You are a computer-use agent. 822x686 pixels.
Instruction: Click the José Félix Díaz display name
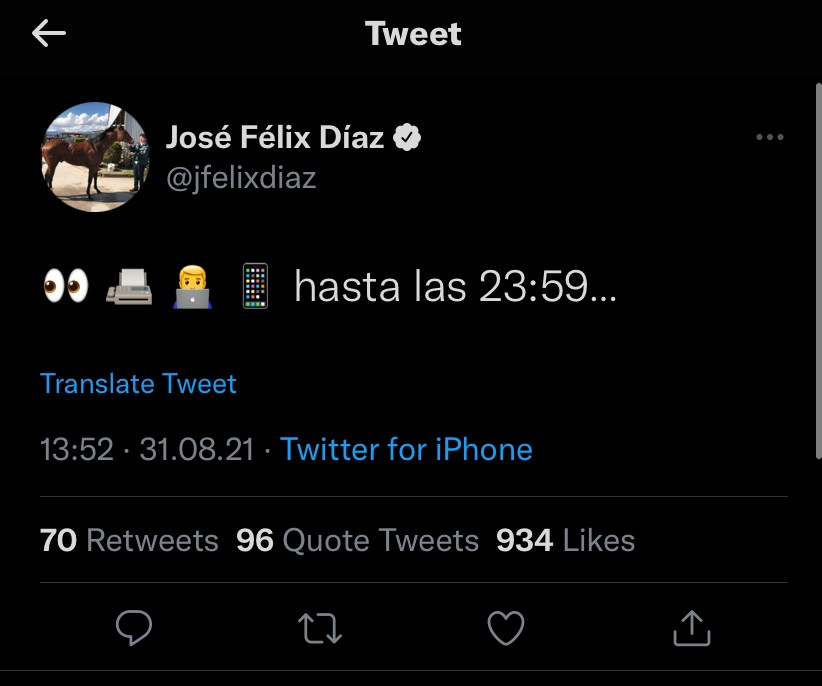[x=274, y=138]
